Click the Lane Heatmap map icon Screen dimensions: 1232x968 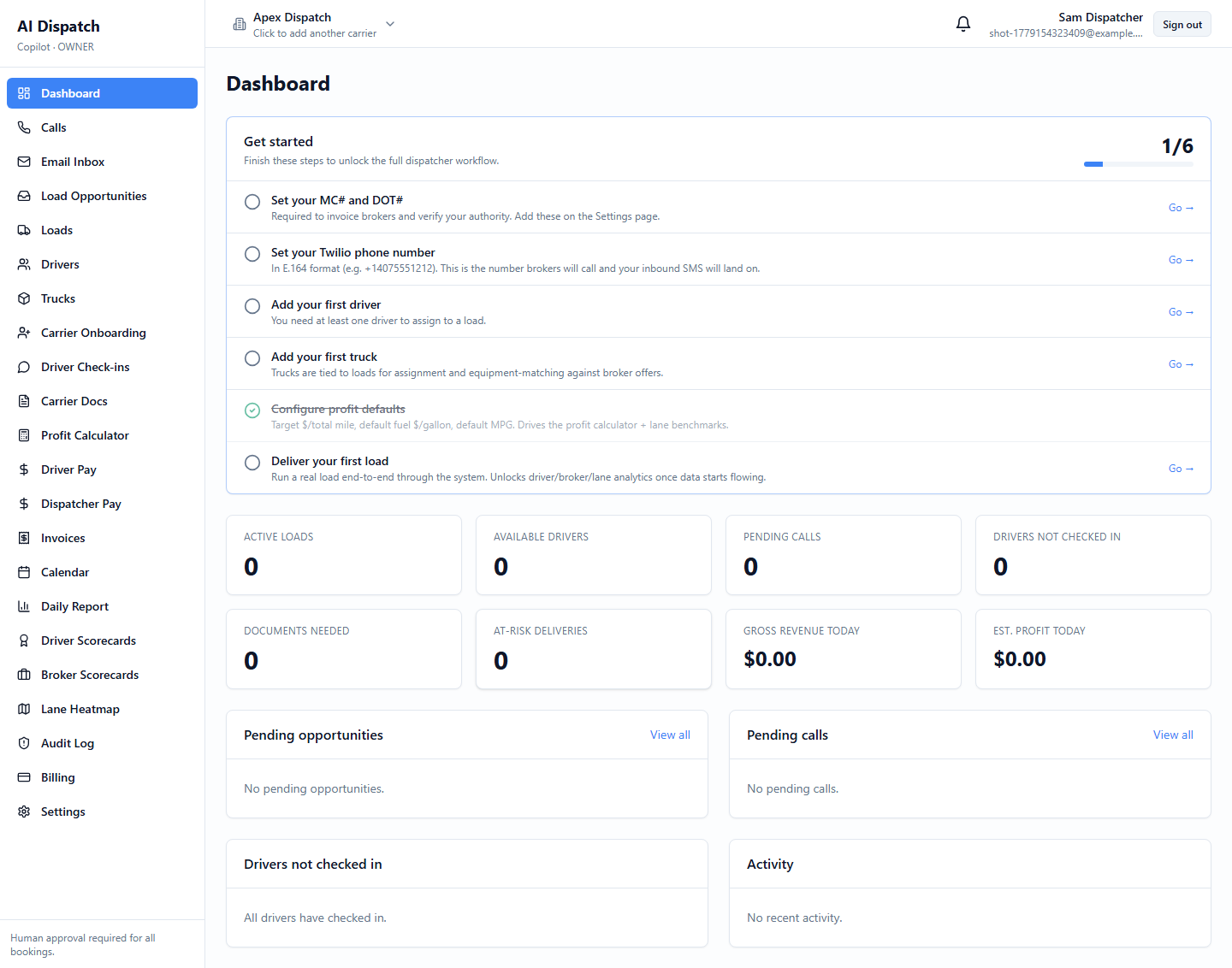click(24, 709)
